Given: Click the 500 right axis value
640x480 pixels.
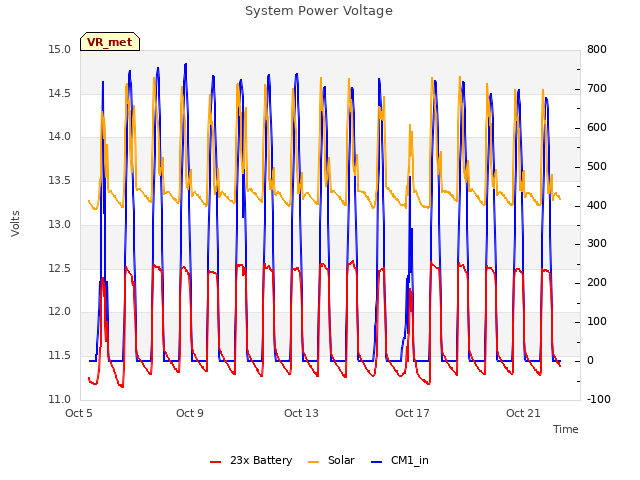Looking at the screenshot, I should 597,167.
